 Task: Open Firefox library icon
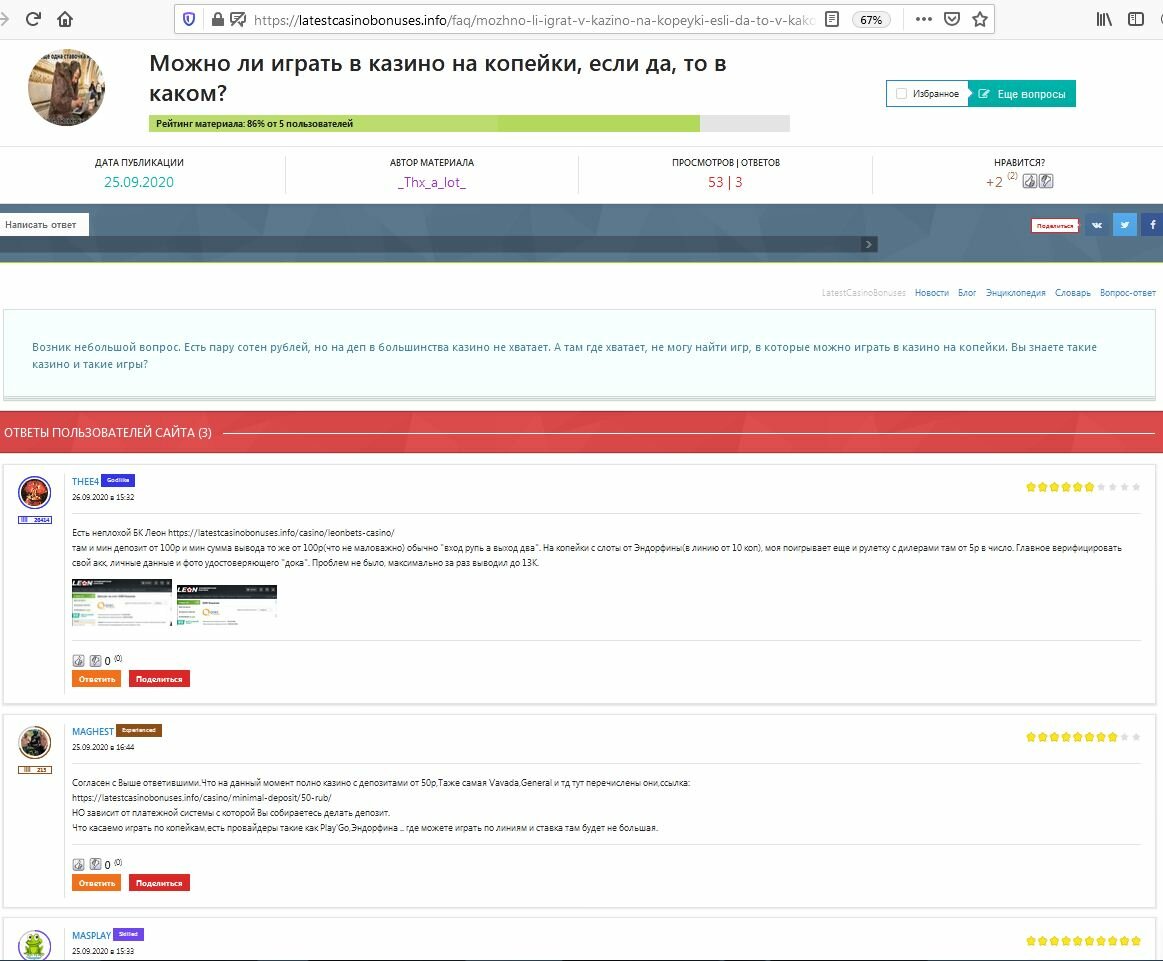point(1104,19)
